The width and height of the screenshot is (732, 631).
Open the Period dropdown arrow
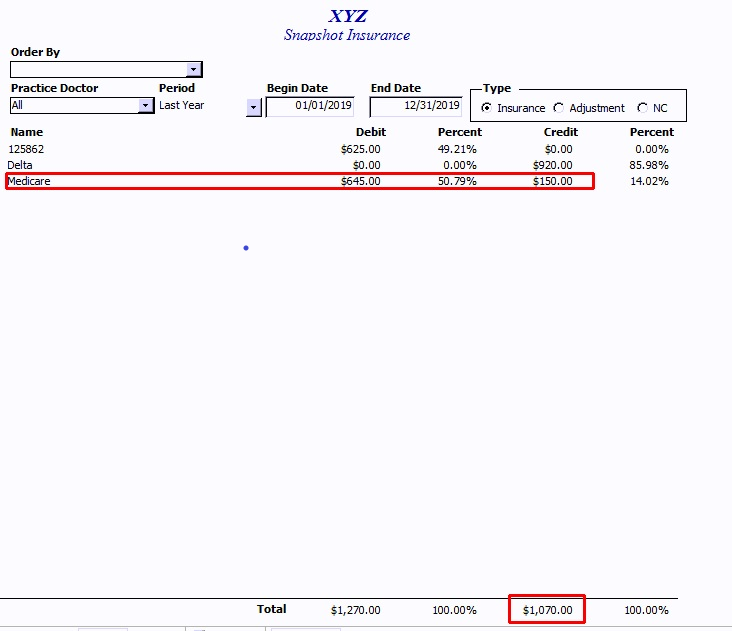tap(253, 108)
